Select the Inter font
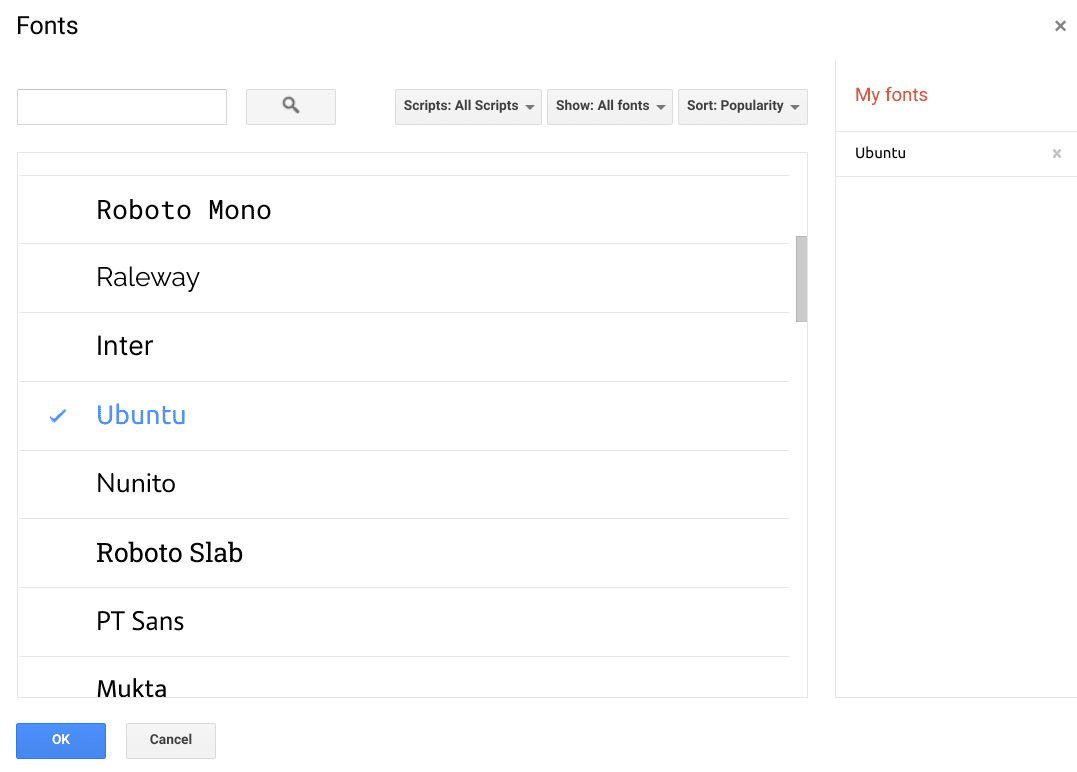The width and height of the screenshot is (1077, 772). pos(404,347)
